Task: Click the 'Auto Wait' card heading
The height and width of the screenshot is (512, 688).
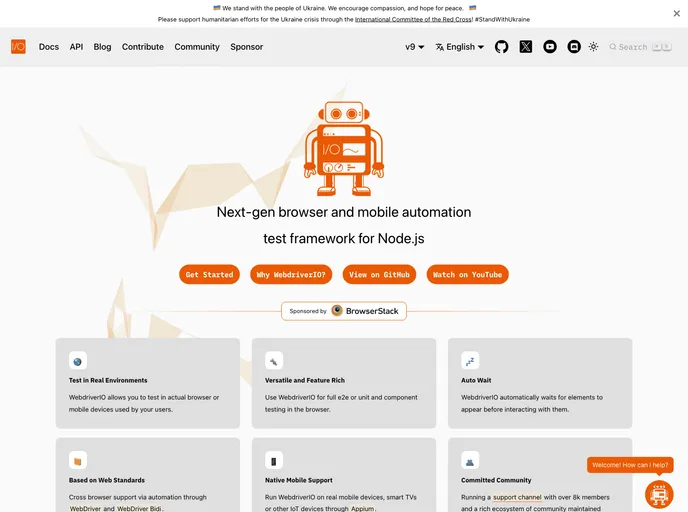Action: [x=476, y=380]
